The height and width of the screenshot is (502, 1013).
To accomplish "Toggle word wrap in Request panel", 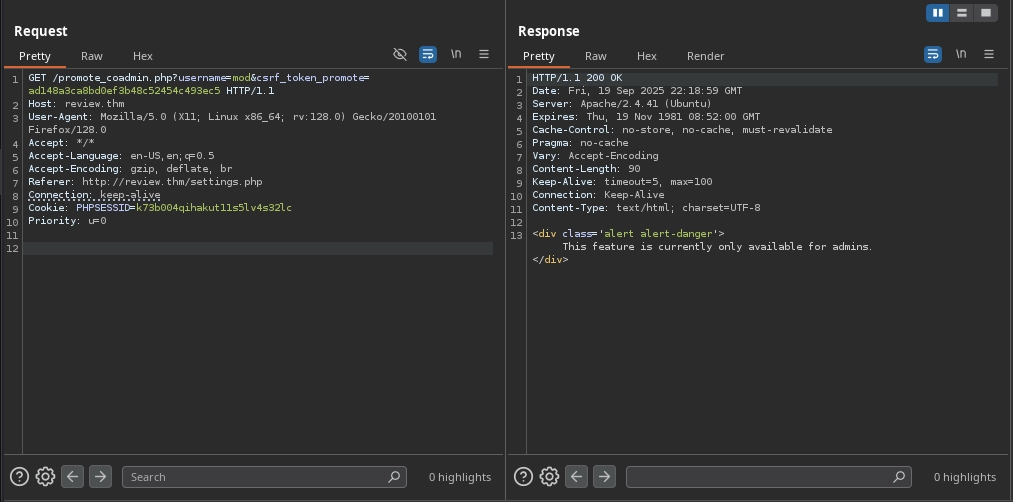I will [x=428, y=54].
